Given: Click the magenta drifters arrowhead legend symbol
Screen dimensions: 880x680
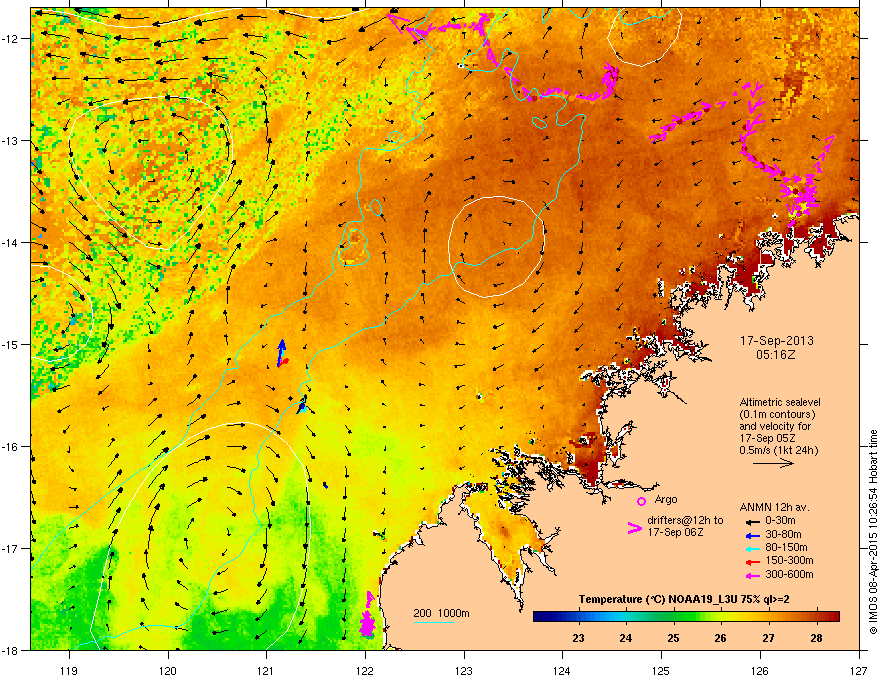Looking at the screenshot, I should [x=634, y=528].
